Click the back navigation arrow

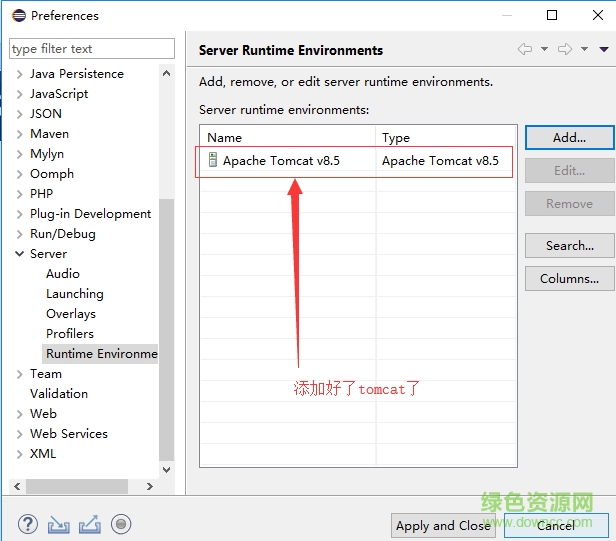524,49
